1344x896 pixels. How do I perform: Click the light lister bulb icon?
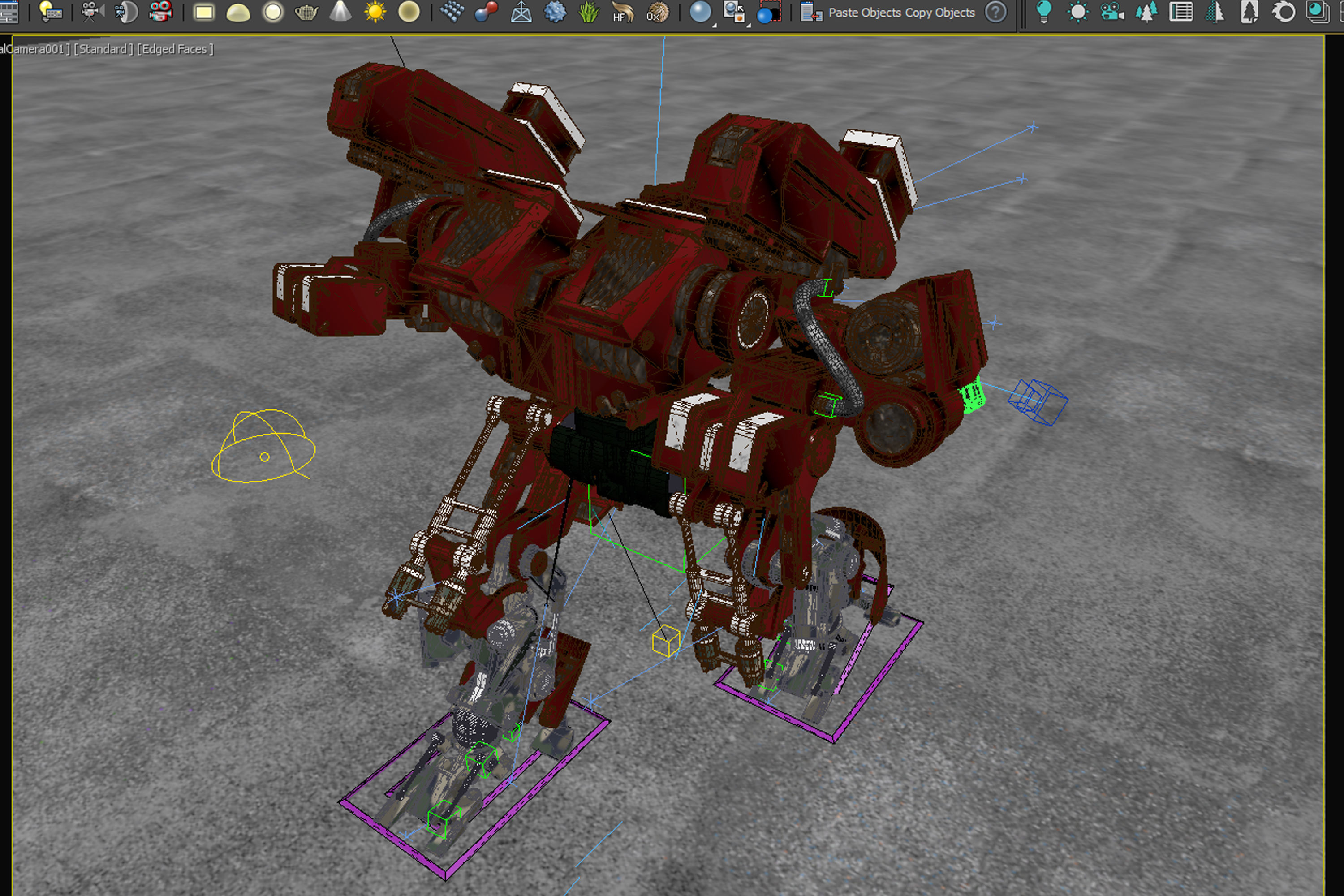coord(50,12)
